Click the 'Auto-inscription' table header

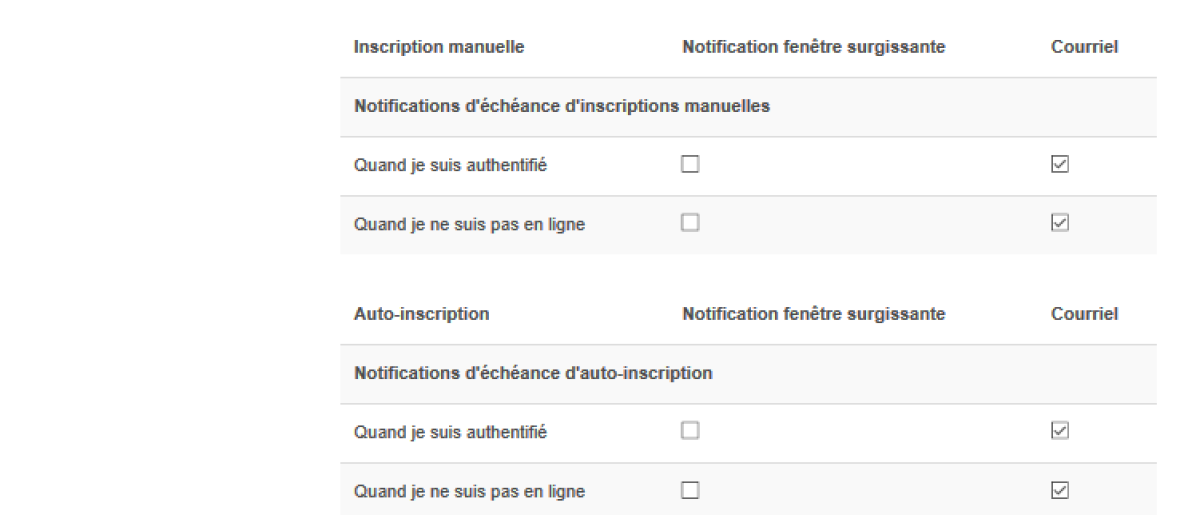click(421, 314)
